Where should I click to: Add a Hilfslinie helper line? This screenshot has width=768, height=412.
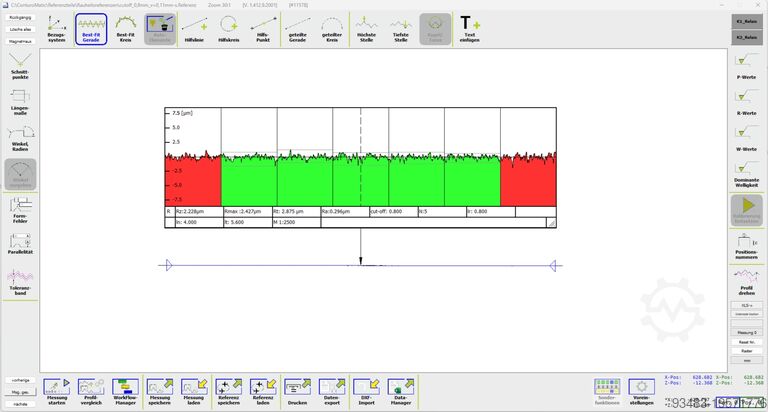pos(194,28)
